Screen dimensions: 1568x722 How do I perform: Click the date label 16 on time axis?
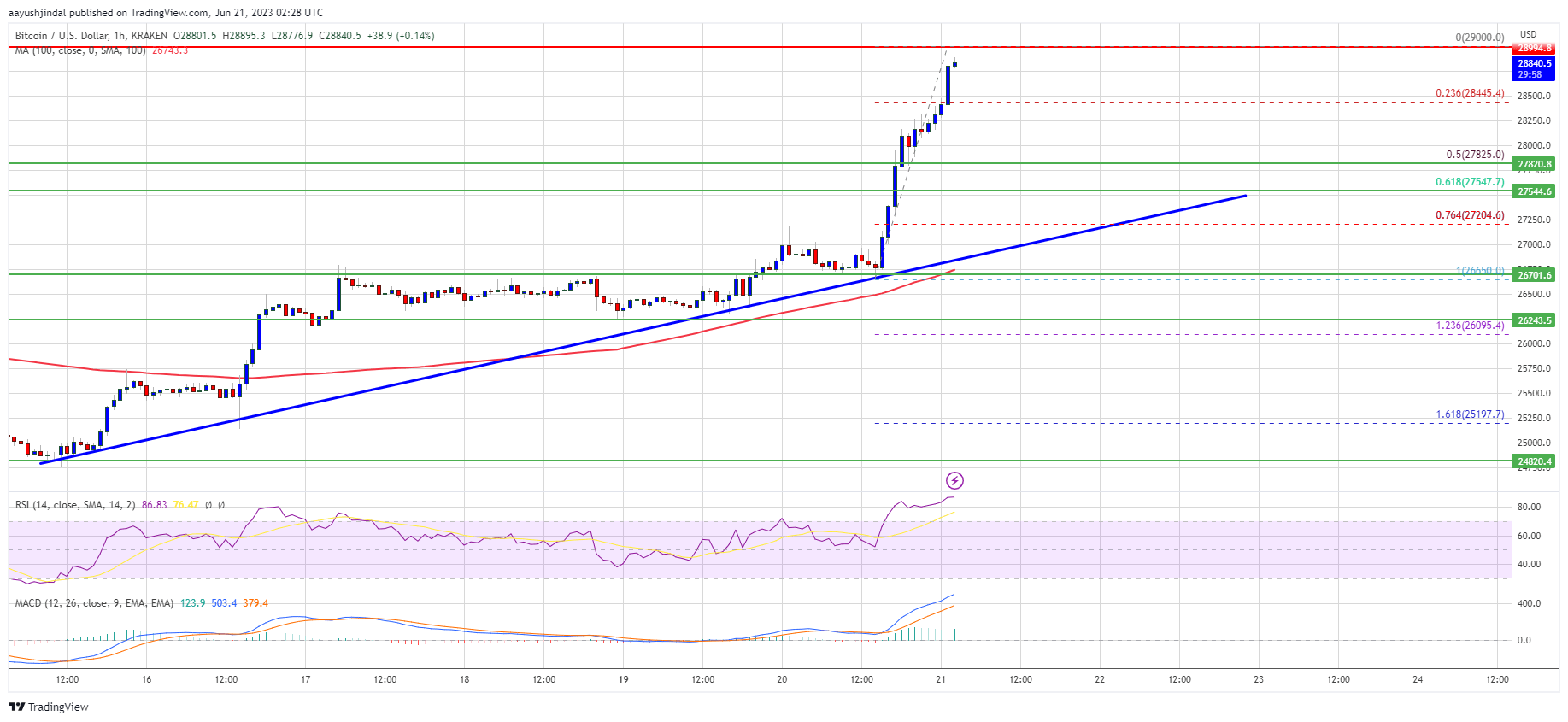147,680
